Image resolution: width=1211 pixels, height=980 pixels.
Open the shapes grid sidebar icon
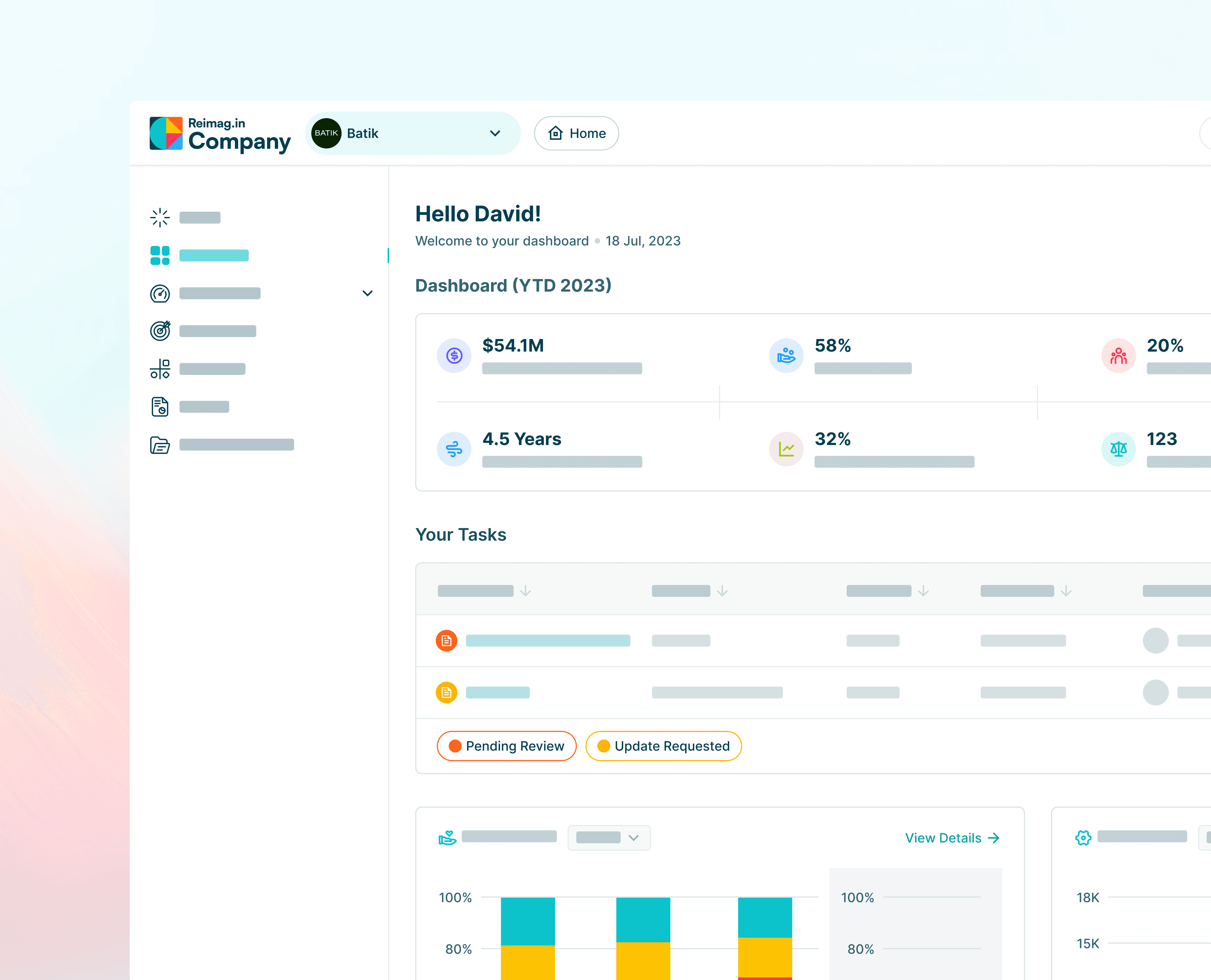pyautogui.click(x=160, y=369)
